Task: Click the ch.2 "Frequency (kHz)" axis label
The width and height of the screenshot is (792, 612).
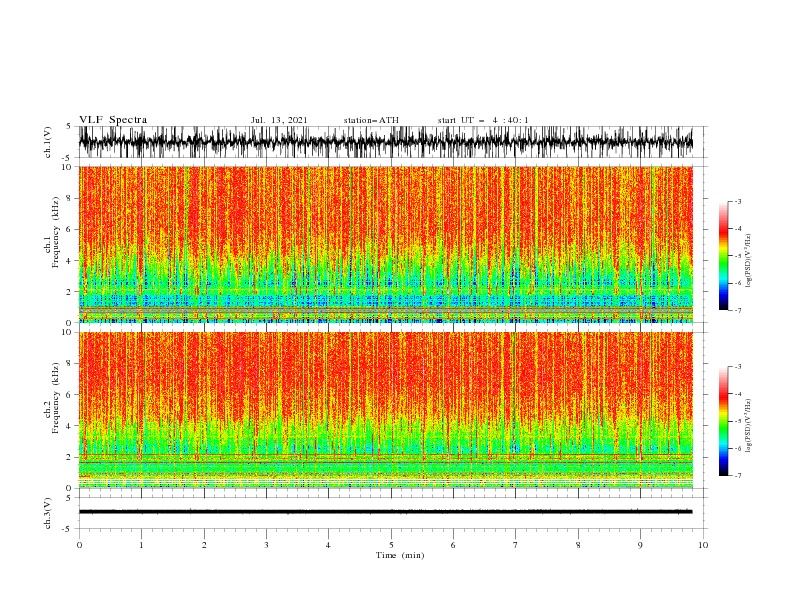Action: (x=55, y=398)
